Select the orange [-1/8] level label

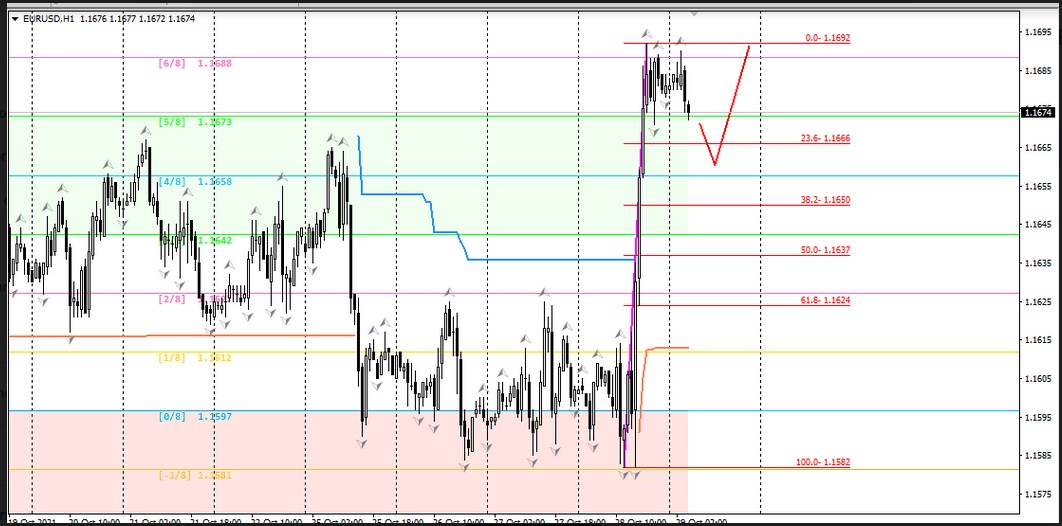pos(195,475)
